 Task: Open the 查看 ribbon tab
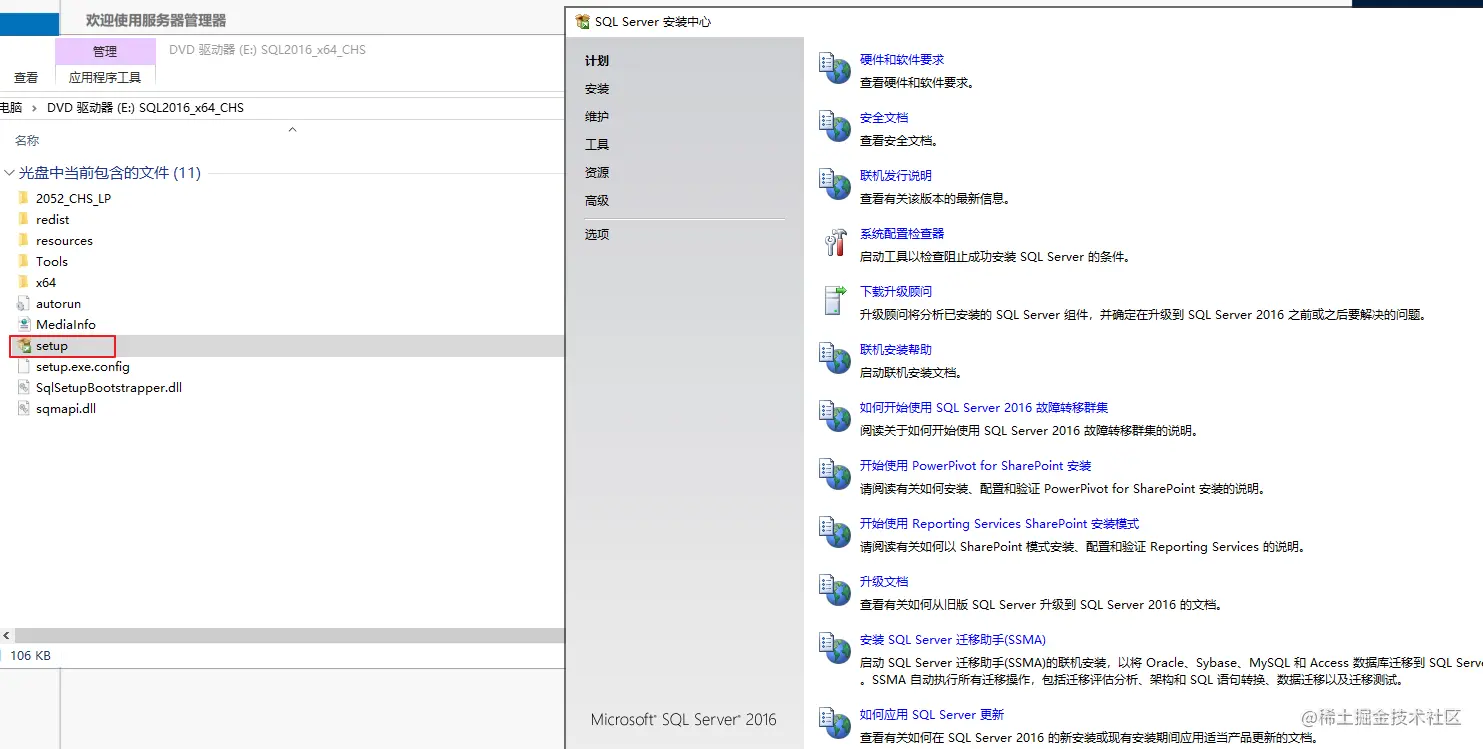click(26, 77)
